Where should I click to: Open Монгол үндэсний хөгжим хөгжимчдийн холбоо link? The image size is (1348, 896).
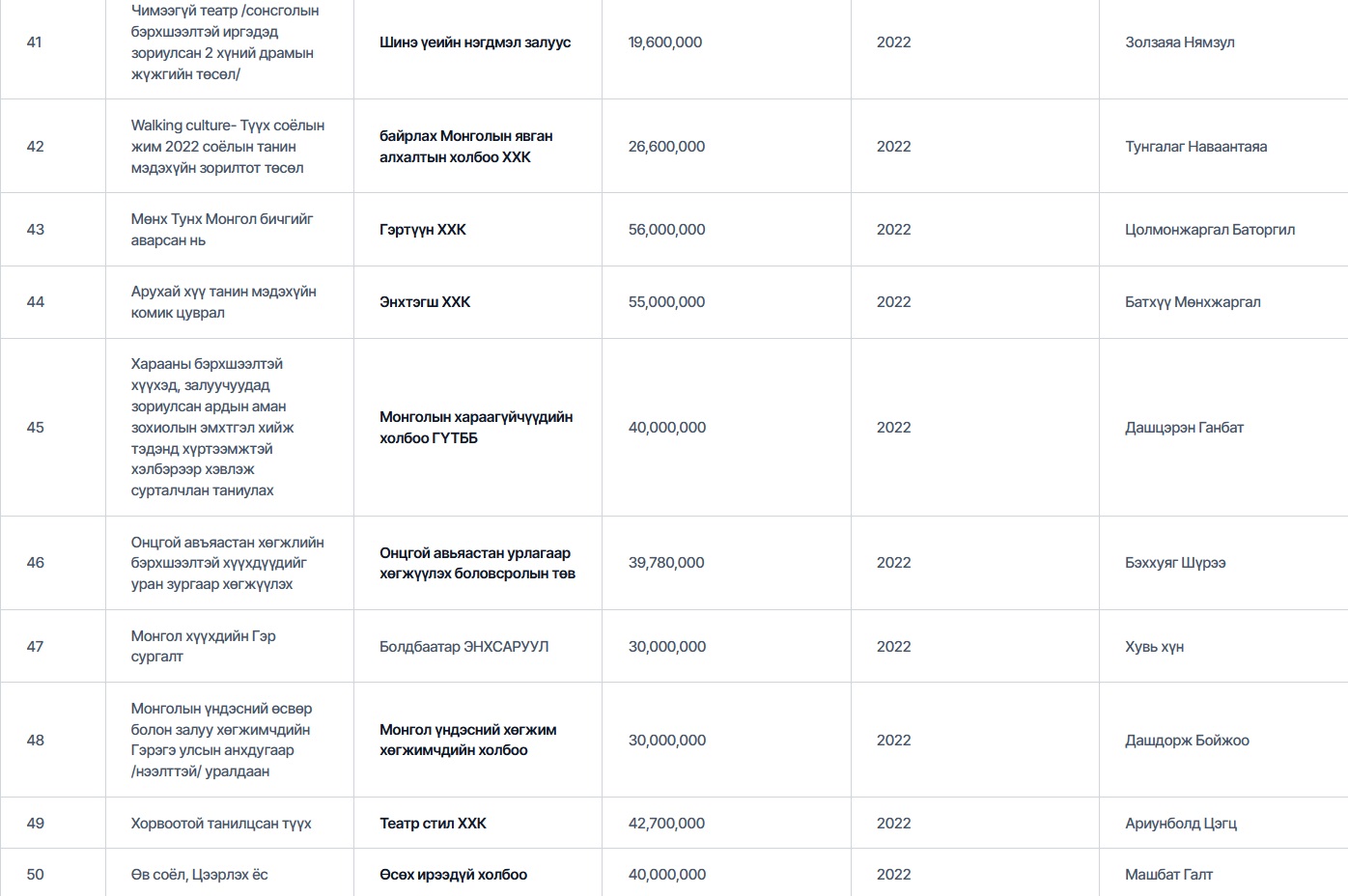(467, 741)
